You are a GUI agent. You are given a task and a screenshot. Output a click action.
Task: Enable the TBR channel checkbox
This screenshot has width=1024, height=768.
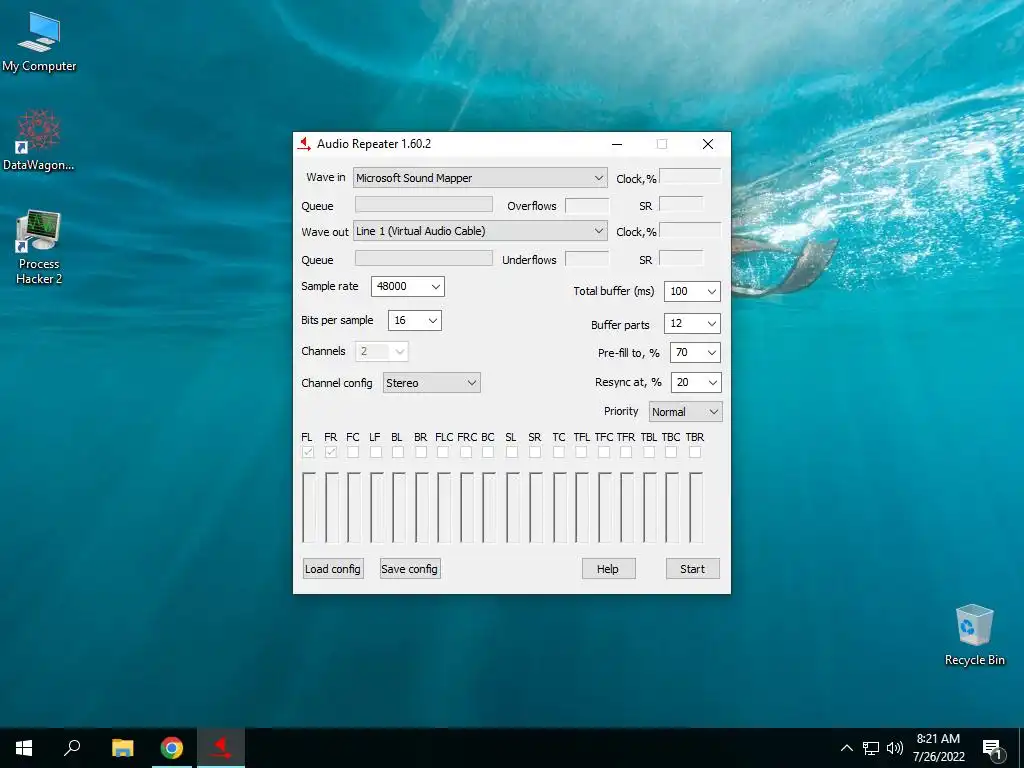(x=695, y=452)
